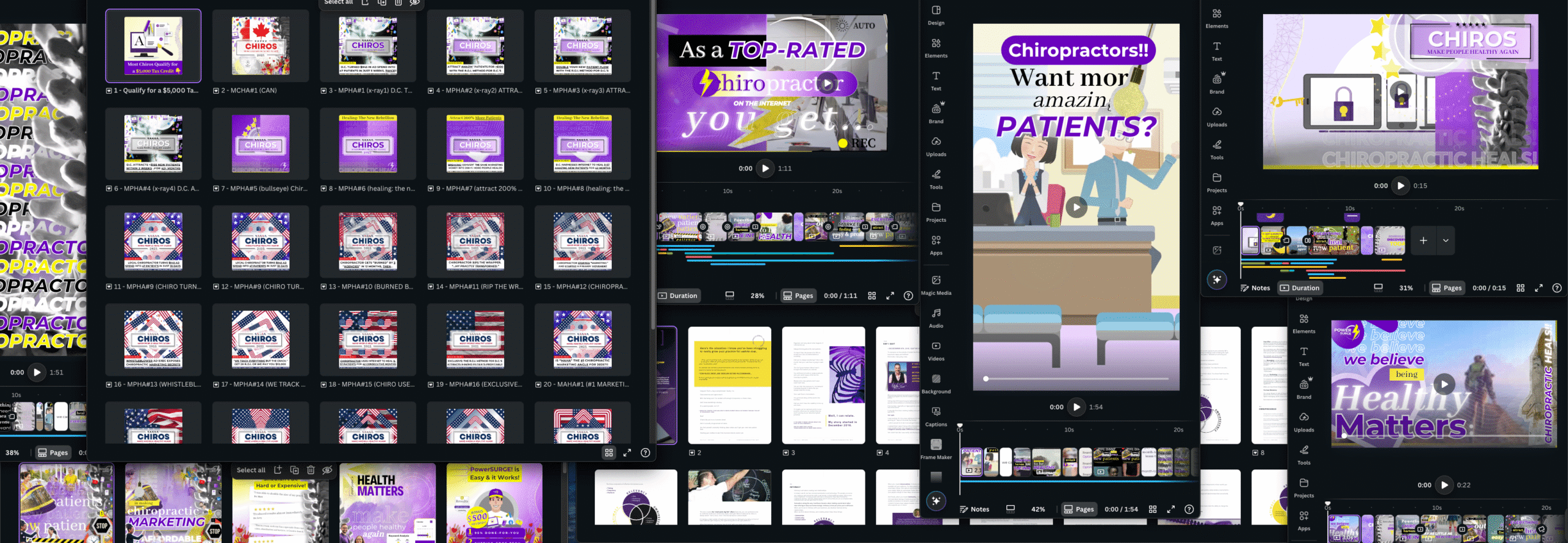The height and width of the screenshot is (543, 1568).
Task: Open the Audio panel in sidebar
Action: [936, 317]
